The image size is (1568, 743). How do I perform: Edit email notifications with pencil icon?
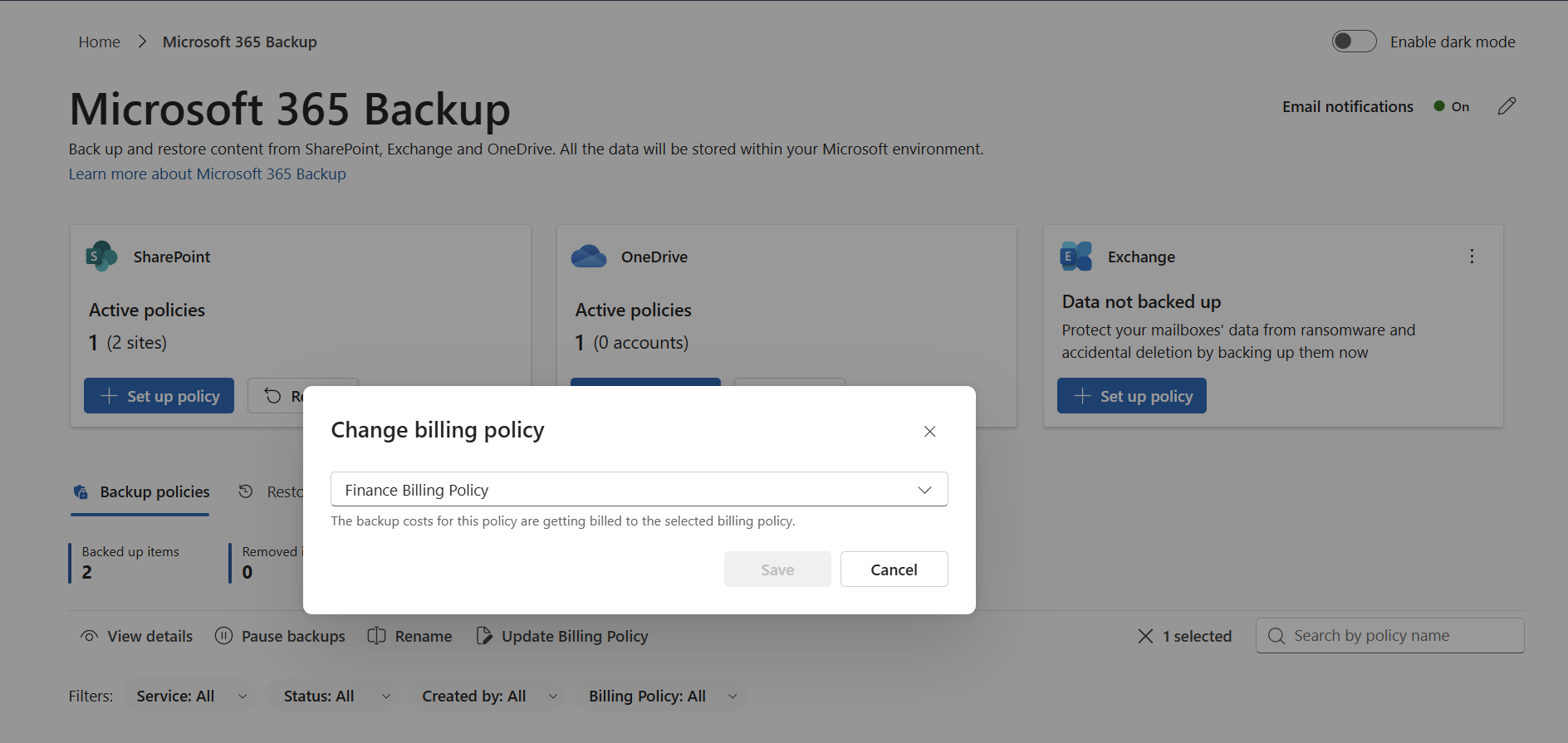(x=1507, y=106)
